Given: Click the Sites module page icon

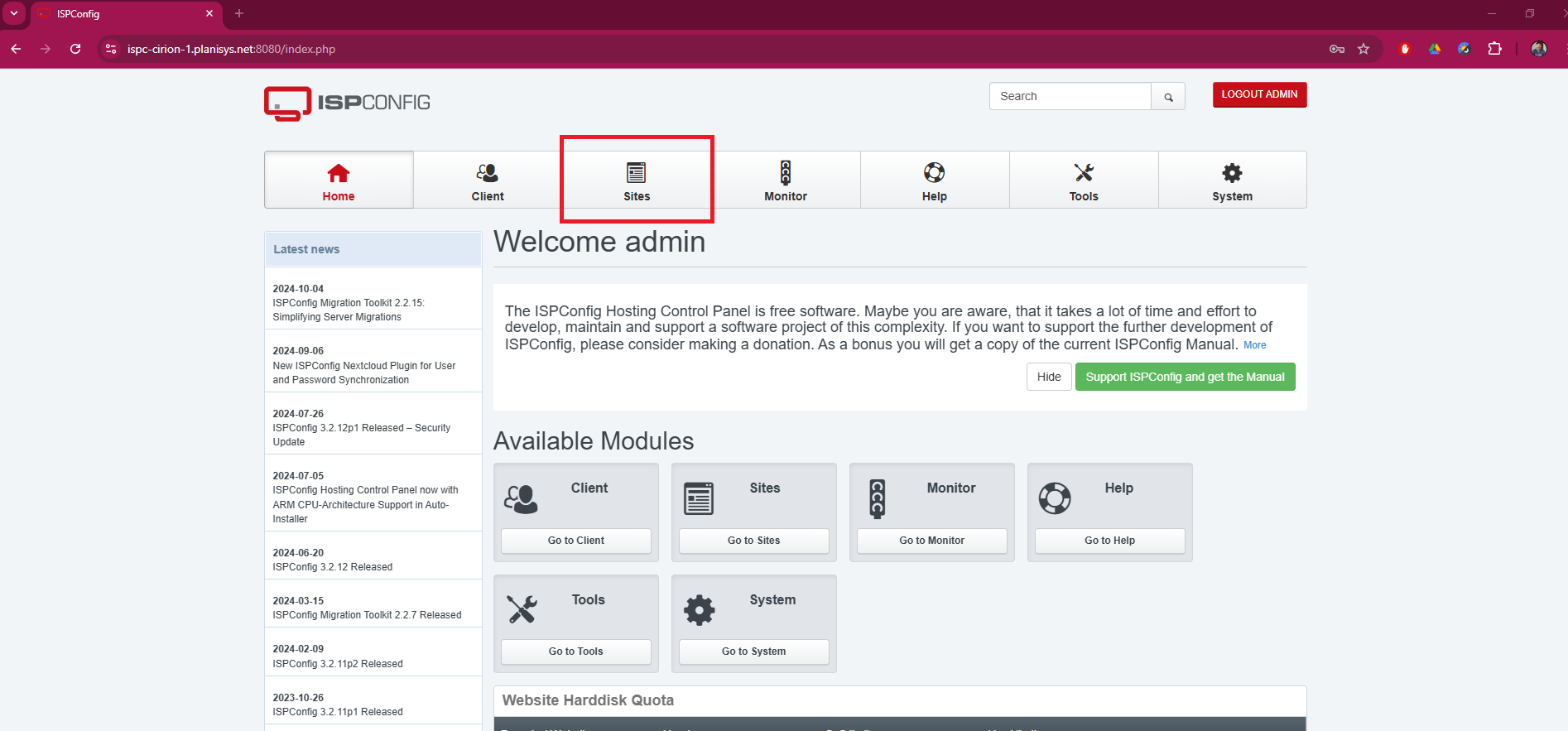Looking at the screenshot, I should (699, 498).
